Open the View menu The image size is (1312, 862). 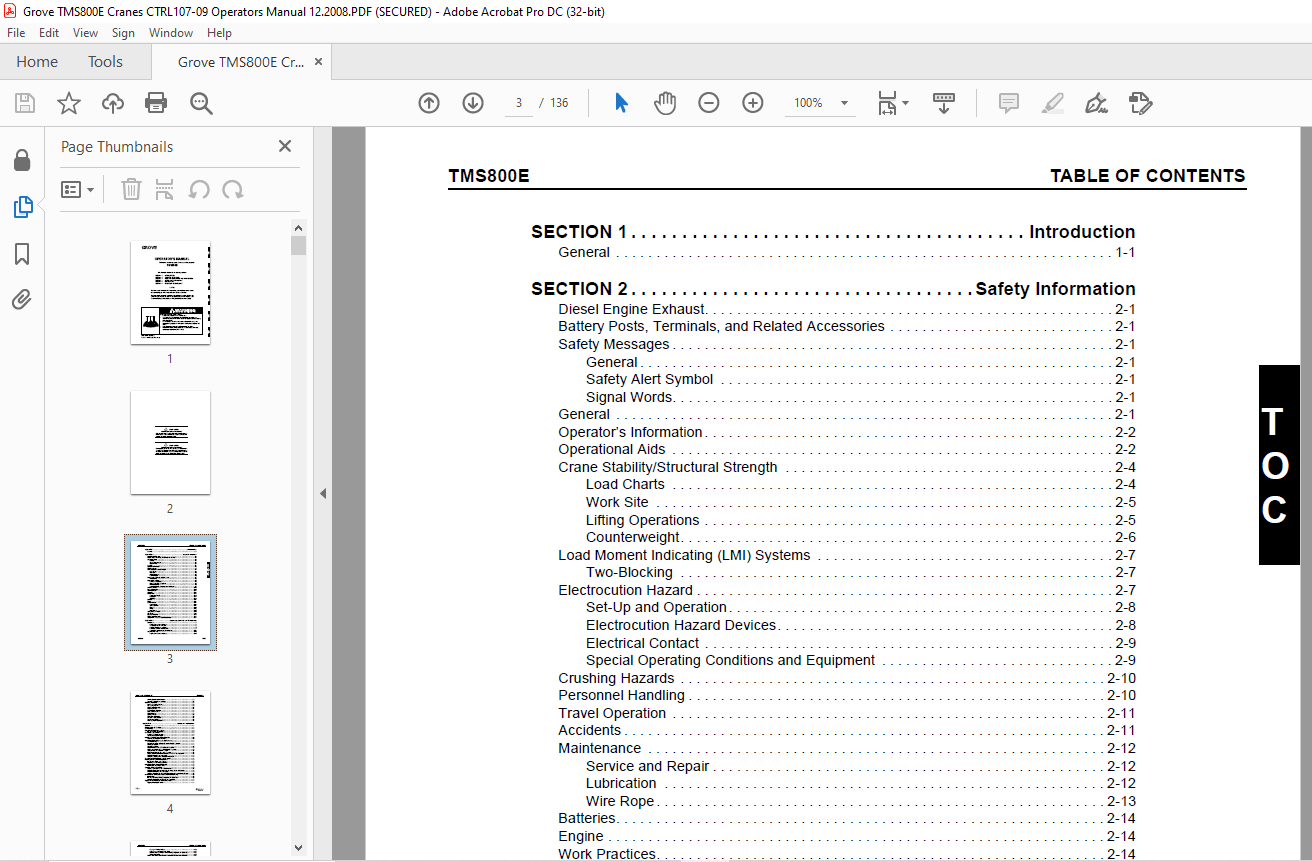tap(85, 33)
